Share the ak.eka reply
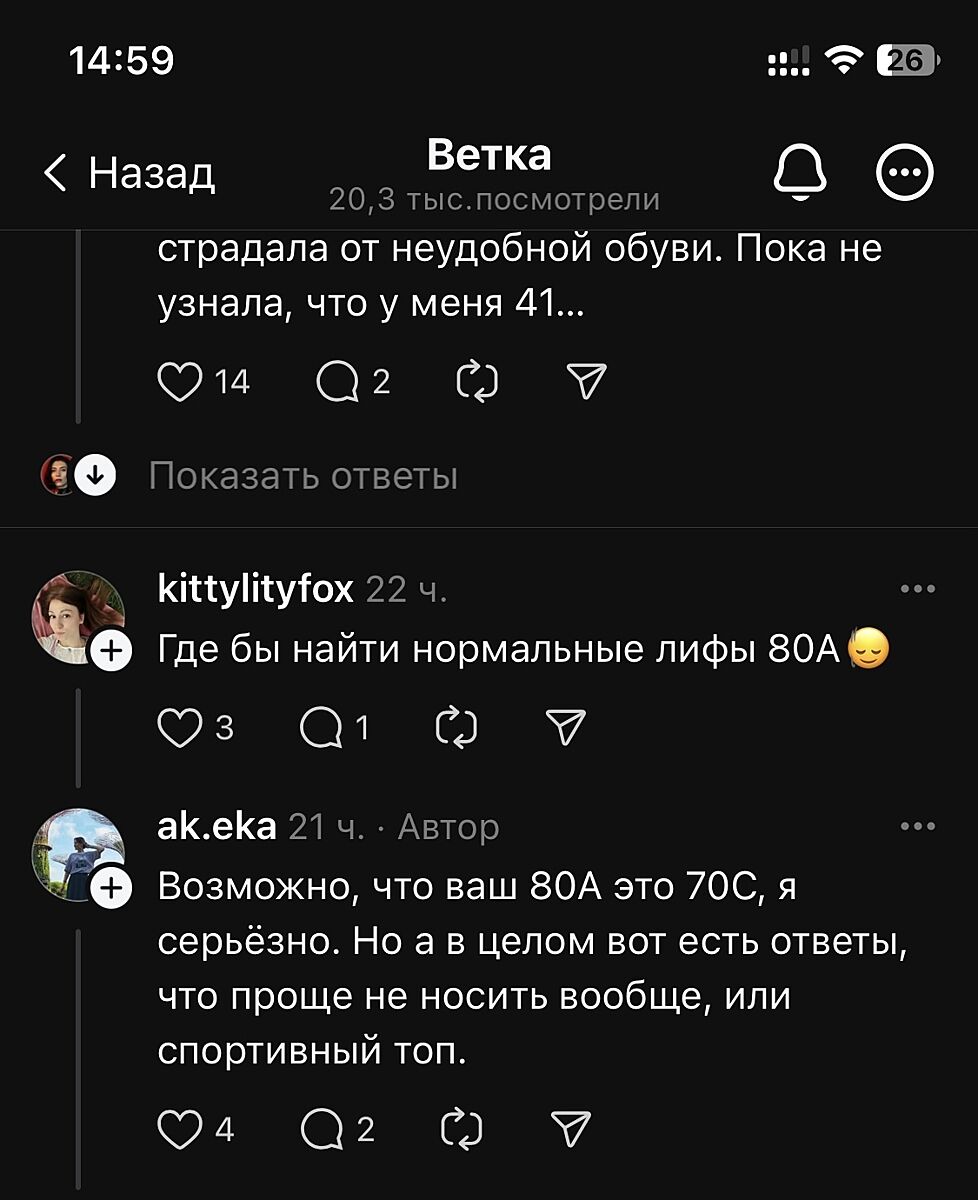 571,1129
